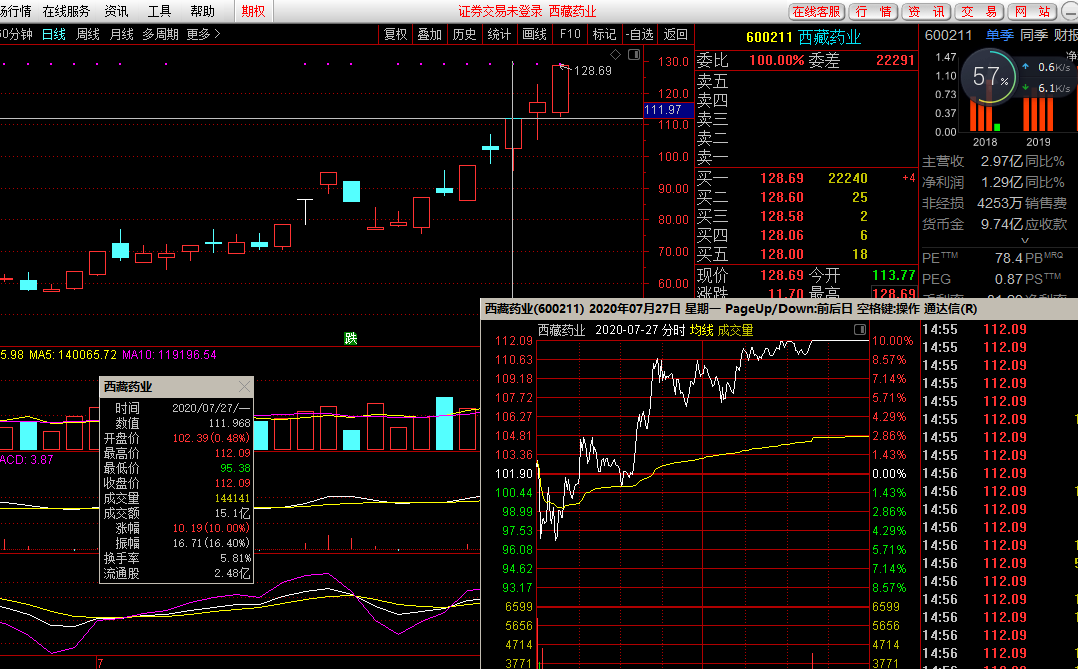Click the MA5: 140065.72 indicator label

click(73, 355)
